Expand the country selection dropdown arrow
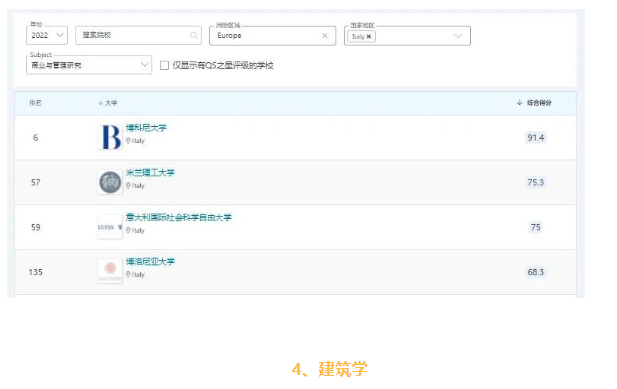Image resolution: width=617 pixels, height=389 pixels. 458,36
